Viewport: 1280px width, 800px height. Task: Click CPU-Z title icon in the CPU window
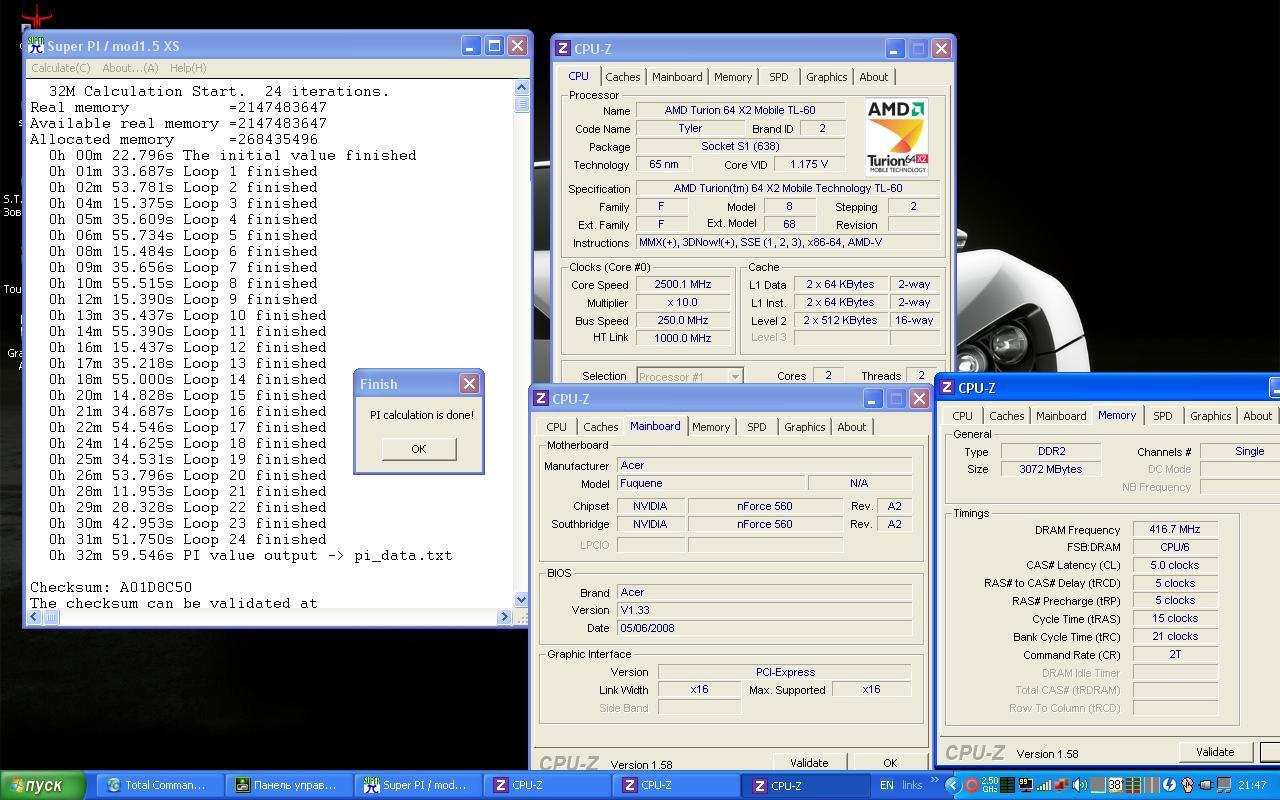click(x=563, y=48)
